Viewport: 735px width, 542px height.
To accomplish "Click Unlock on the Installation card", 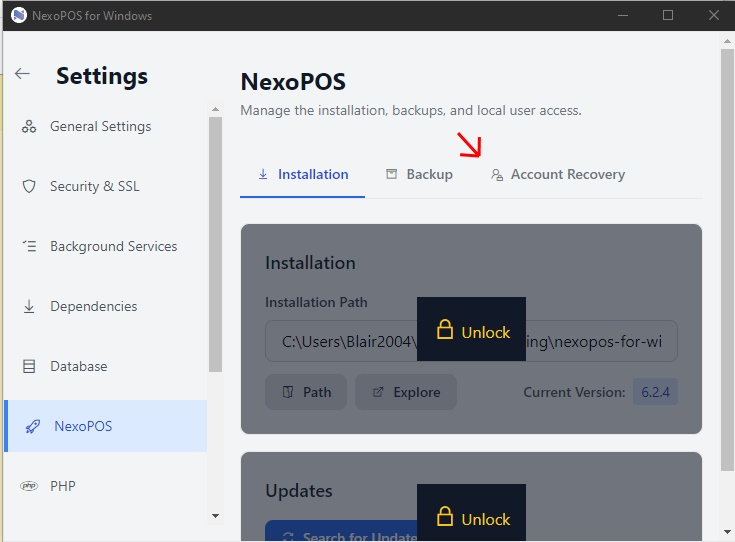I will 472,329.
